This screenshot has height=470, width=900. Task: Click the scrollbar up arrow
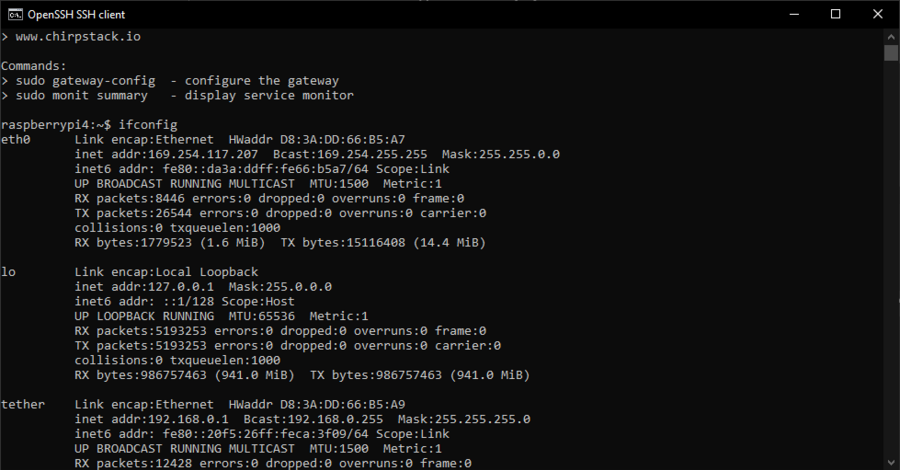point(891,36)
